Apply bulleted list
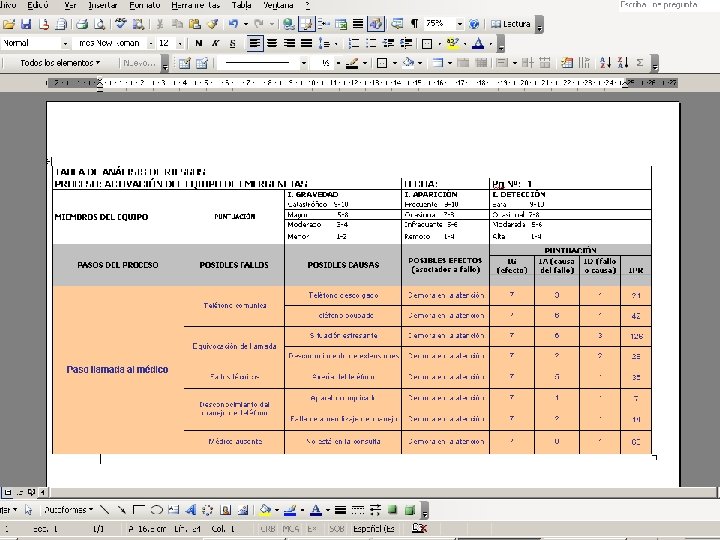The height and width of the screenshot is (540, 720). (x=371, y=44)
